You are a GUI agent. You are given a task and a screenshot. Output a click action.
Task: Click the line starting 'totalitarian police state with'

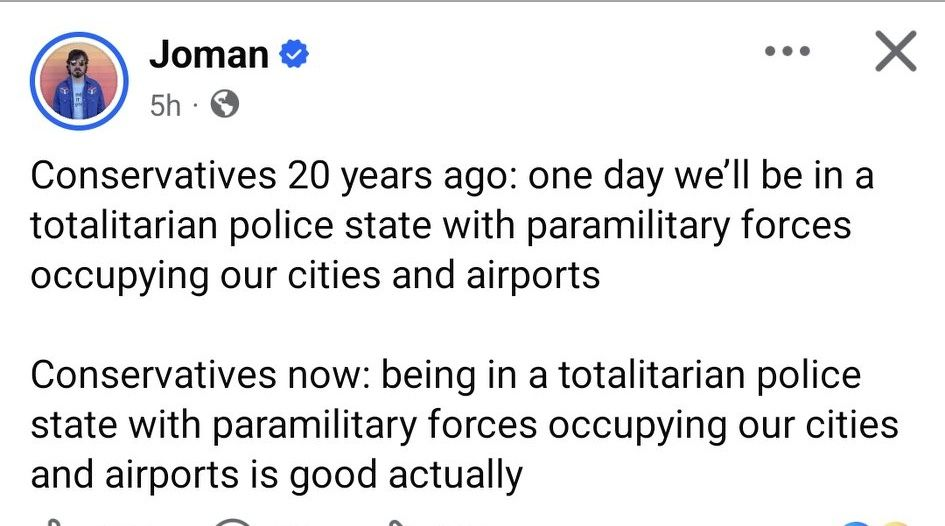point(440,225)
